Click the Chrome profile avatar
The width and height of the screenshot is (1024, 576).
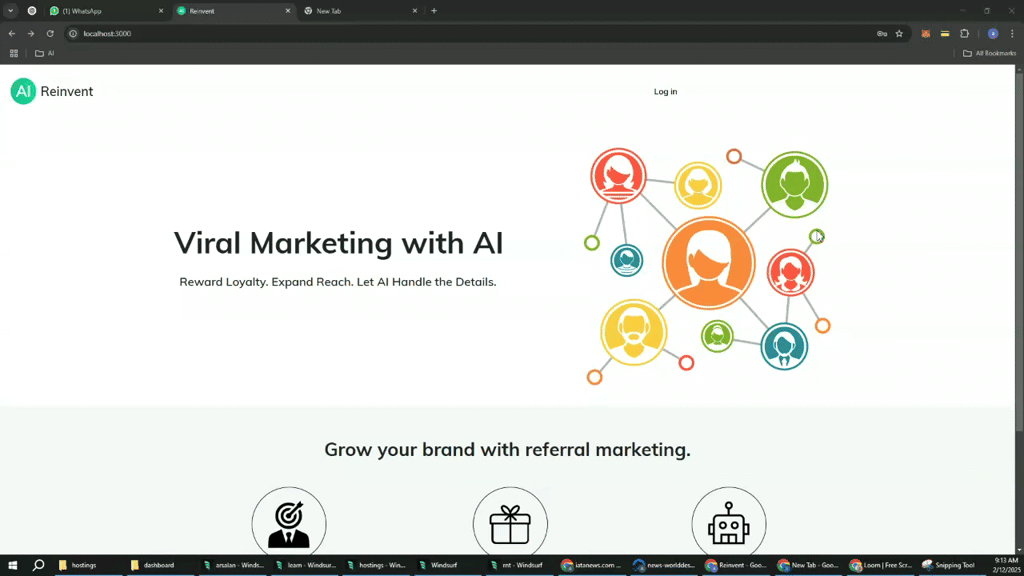click(991, 33)
